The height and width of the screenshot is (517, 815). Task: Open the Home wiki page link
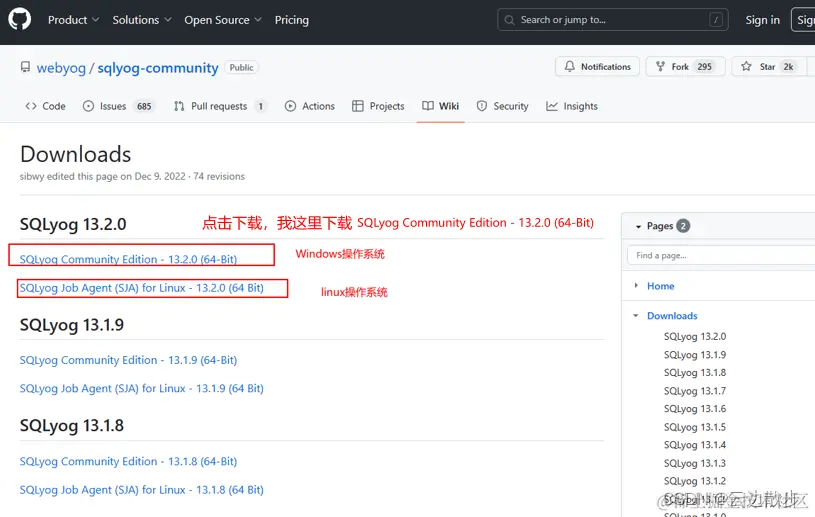[x=661, y=286]
